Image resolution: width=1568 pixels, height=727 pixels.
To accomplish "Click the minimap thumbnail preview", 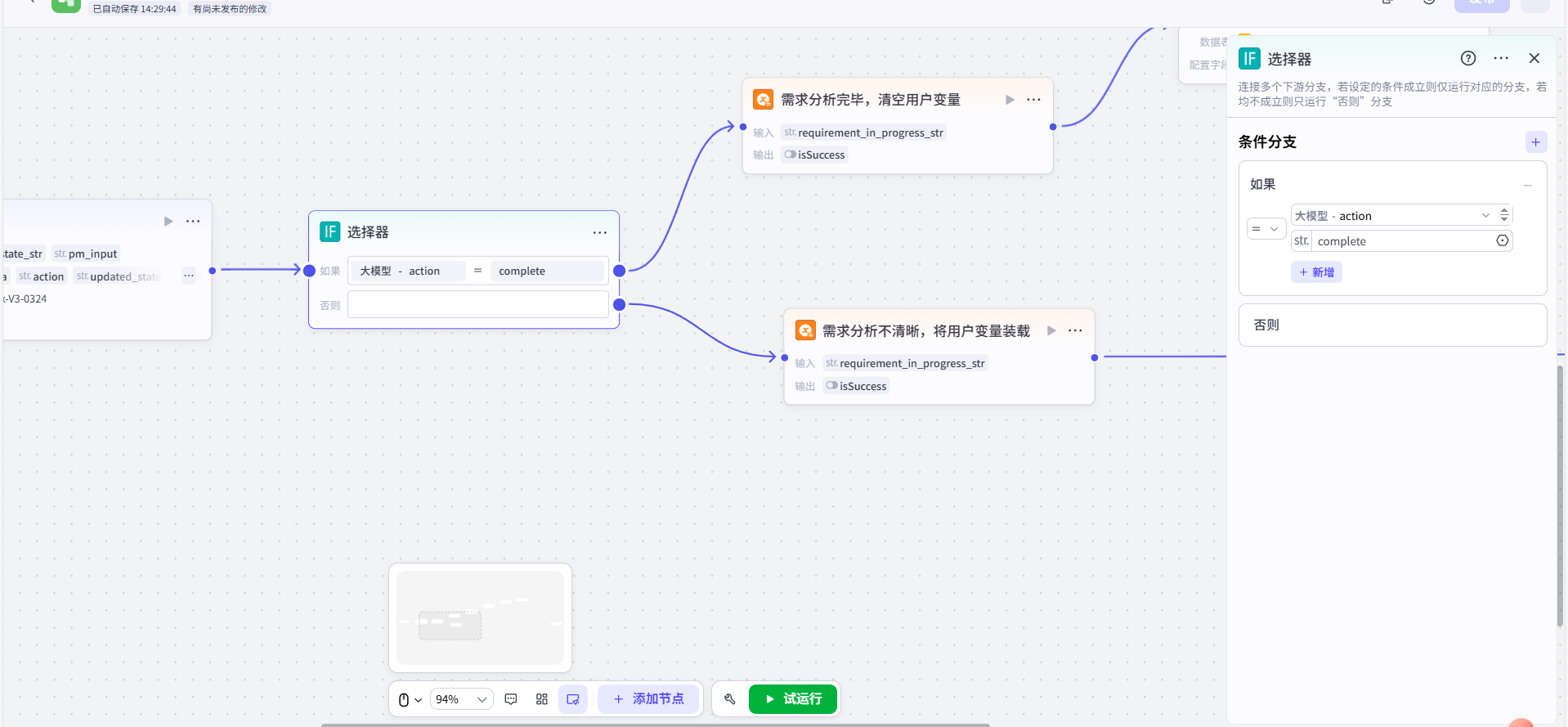I will pyautogui.click(x=480, y=617).
